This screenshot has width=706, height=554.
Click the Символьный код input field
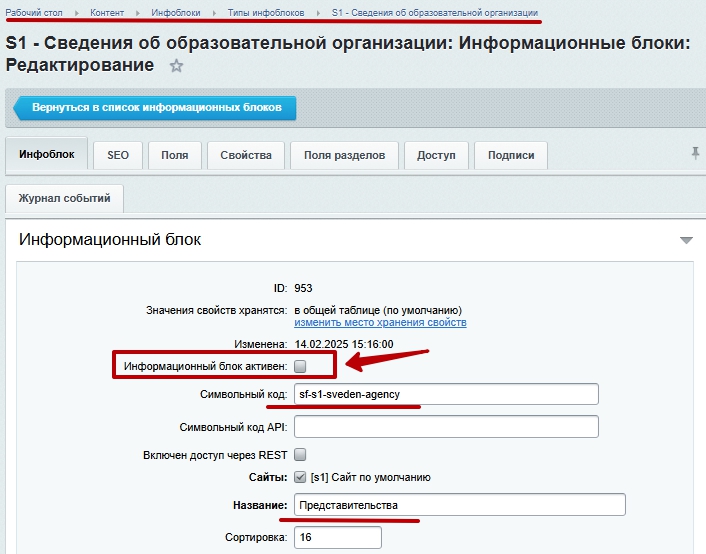pos(446,395)
